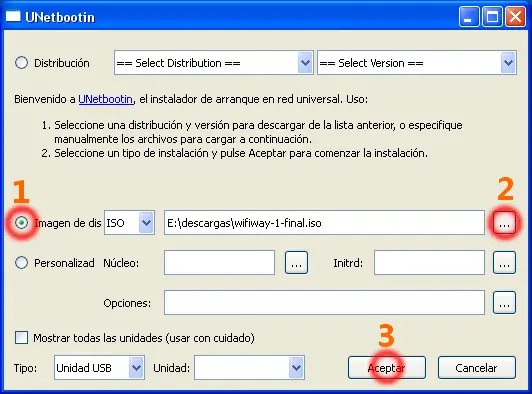The height and width of the screenshot is (394, 532).
Task: Click the Initrd input field
Action: click(x=429, y=263)
